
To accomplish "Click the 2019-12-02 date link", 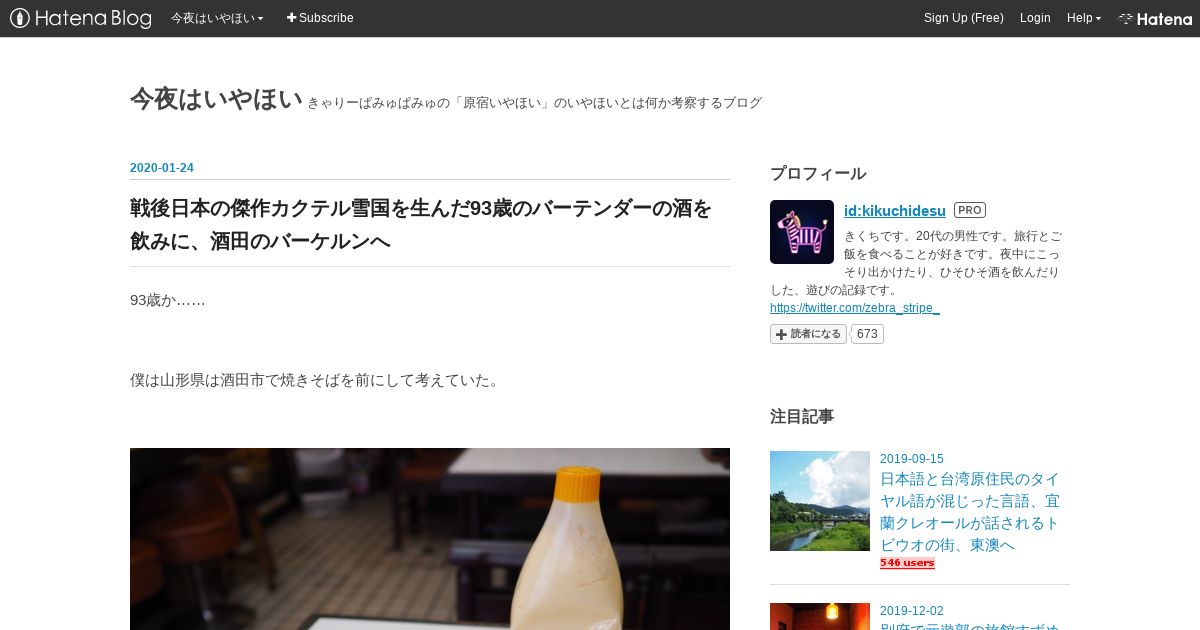I will [x=912, y=611].
